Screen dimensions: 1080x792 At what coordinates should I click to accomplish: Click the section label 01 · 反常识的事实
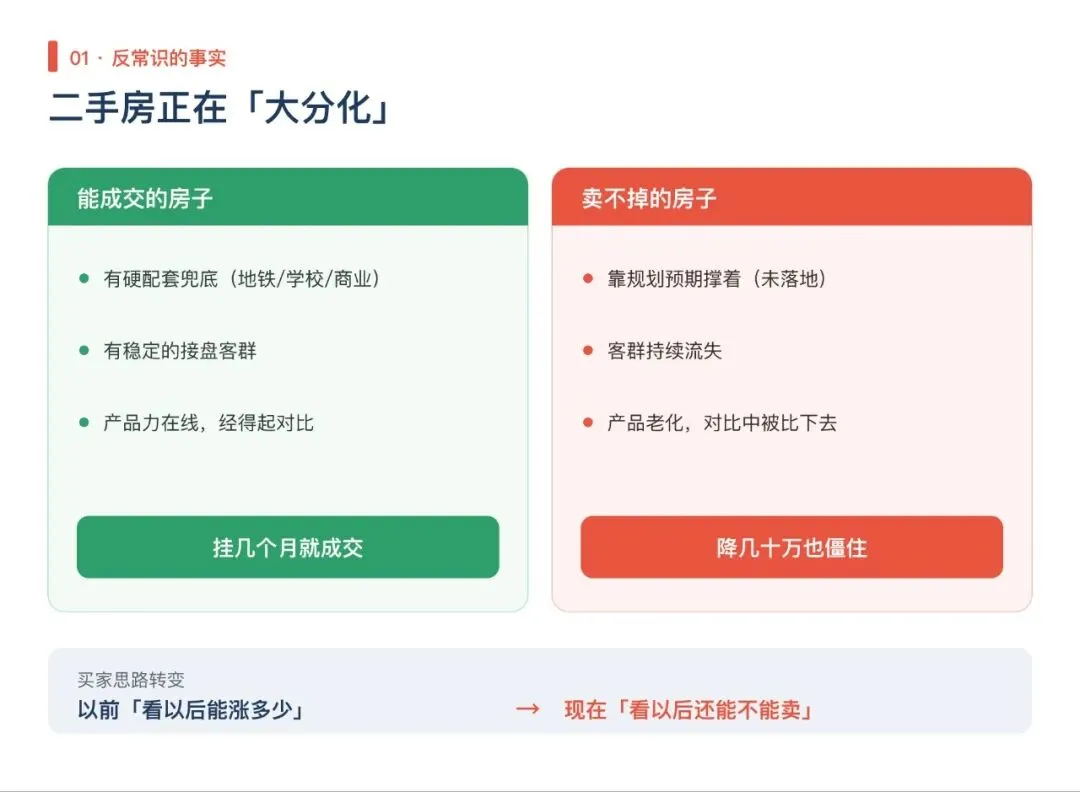click(147, 58)
